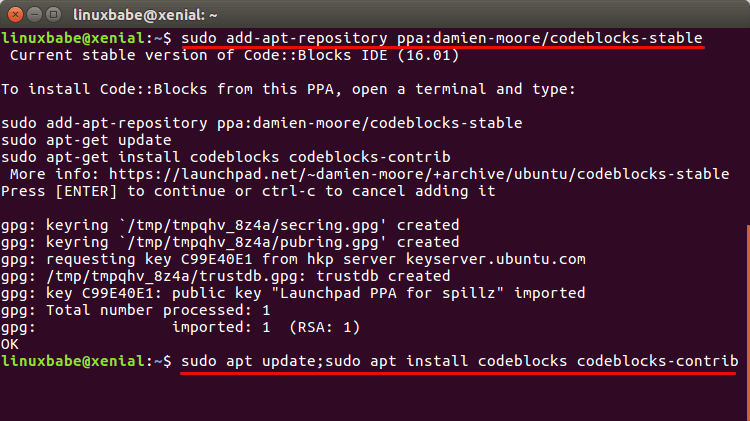The image size is (750, 421).
Task: Click the underlined add-apt-repository command
Action: pyautogui.click(x=442, y=38)
